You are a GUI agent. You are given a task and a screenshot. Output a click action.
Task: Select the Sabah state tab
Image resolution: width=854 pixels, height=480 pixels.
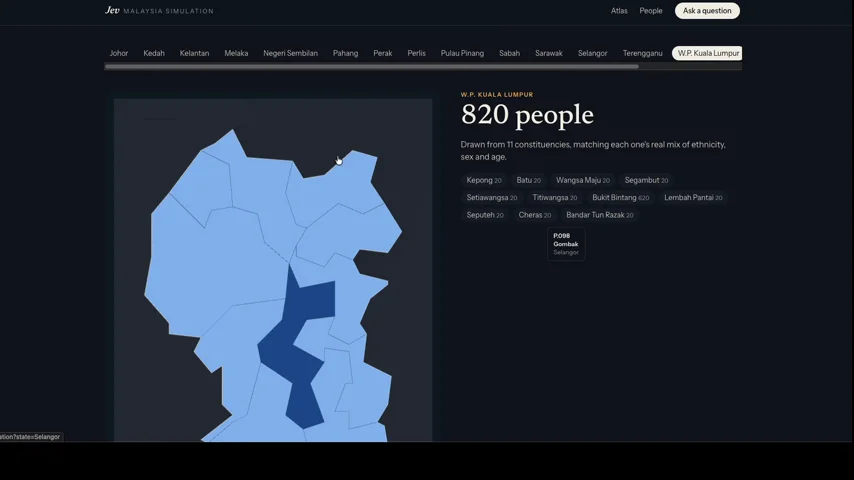click(x=509, y=53)
